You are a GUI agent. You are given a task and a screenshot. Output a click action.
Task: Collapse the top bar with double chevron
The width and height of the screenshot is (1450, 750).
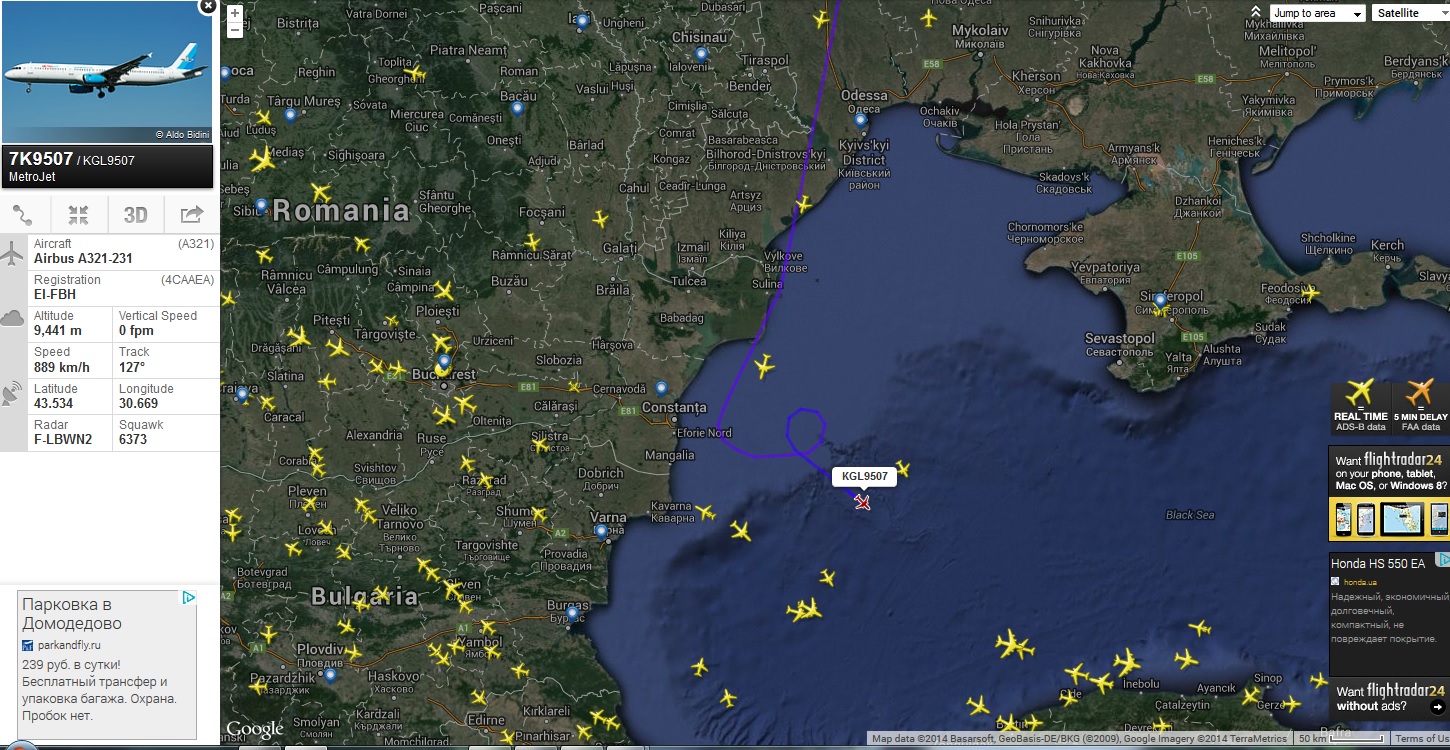(x=1256, y=12)
